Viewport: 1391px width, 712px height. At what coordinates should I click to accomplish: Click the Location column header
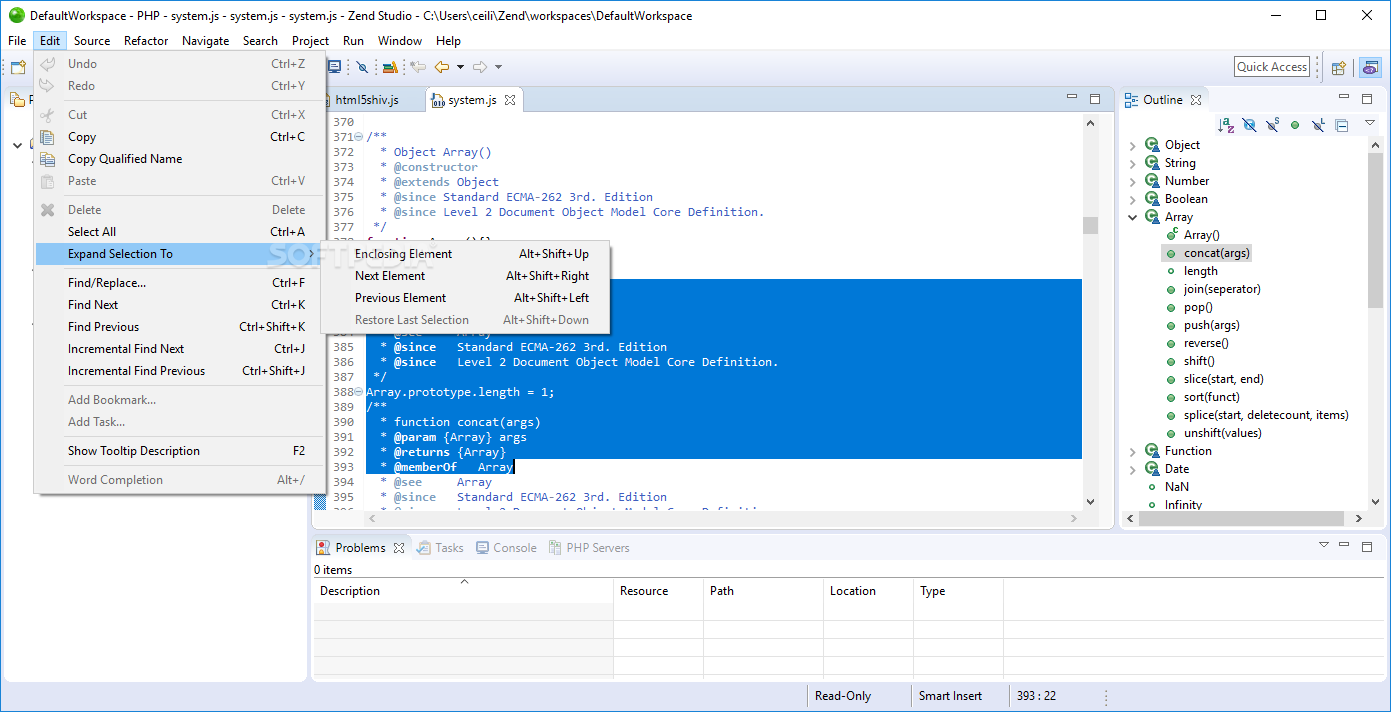[868, 591]
